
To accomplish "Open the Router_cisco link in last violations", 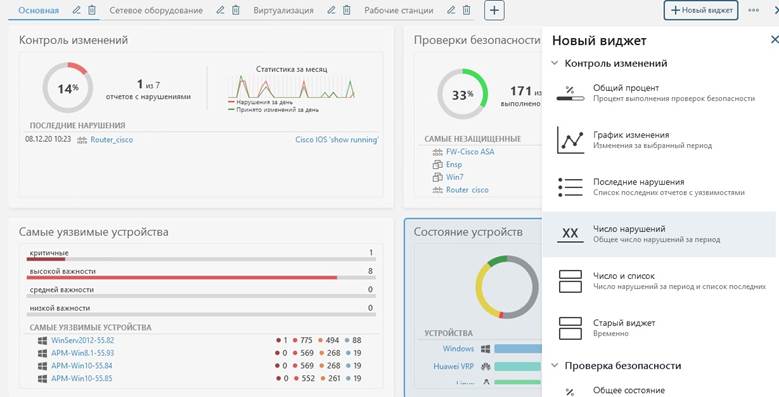I will point(111,140).
